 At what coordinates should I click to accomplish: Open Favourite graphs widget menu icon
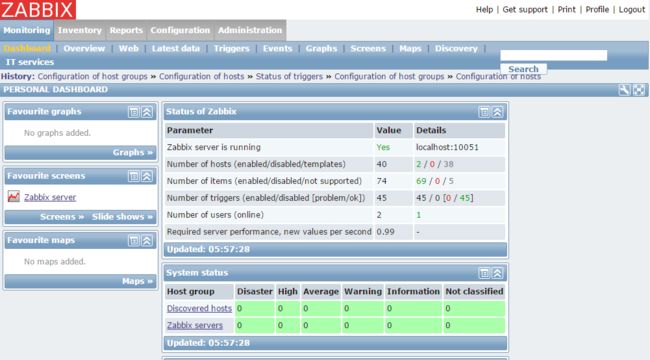133,112
